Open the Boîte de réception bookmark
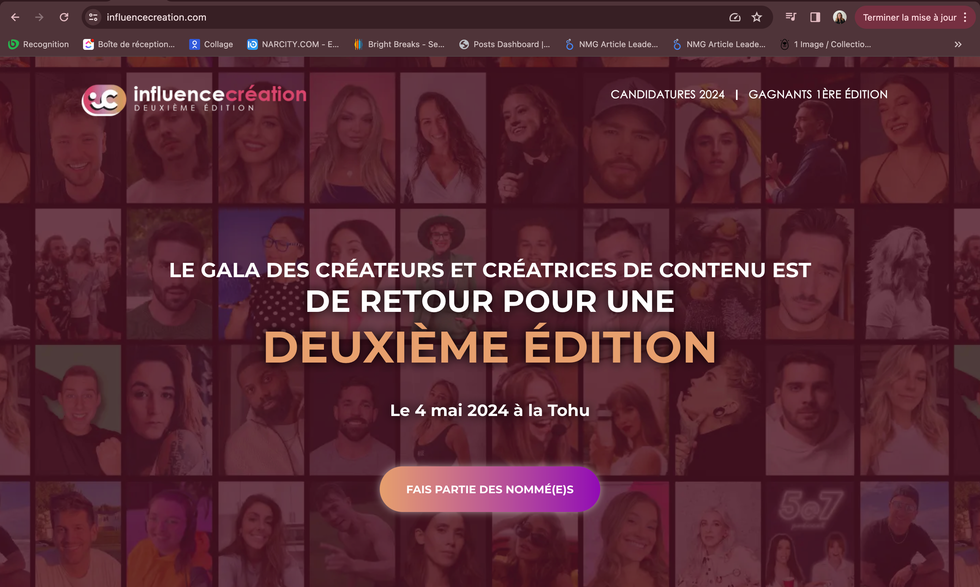Viewport: 980px width, 587px height. pos(131,44)
